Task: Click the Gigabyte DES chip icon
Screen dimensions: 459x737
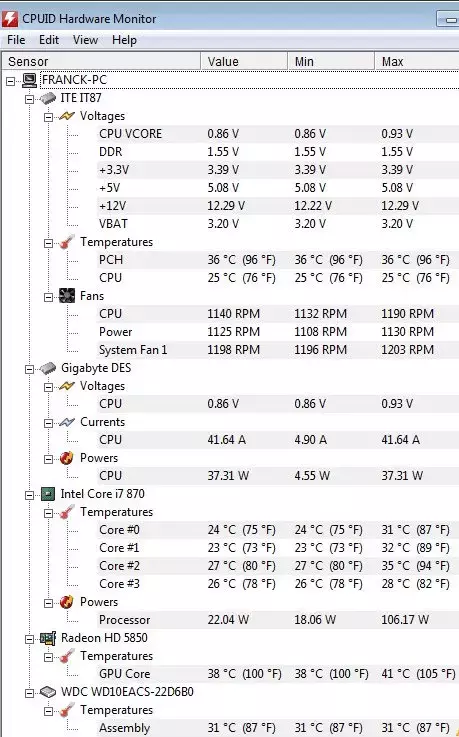Action: pos(48,368)
